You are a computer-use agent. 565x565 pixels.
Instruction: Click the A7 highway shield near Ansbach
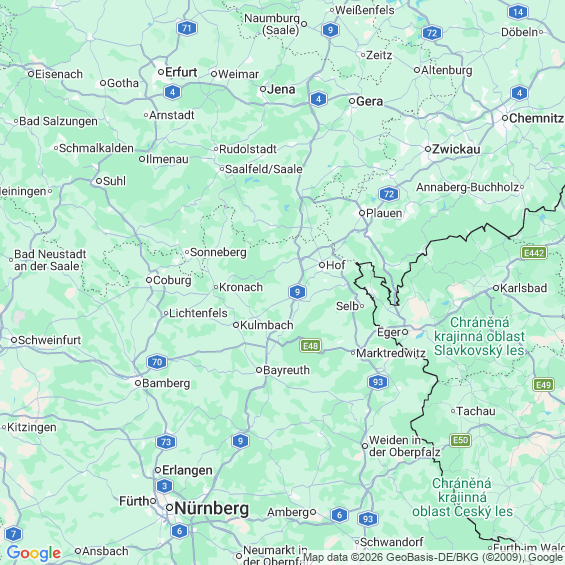[14, 534]
